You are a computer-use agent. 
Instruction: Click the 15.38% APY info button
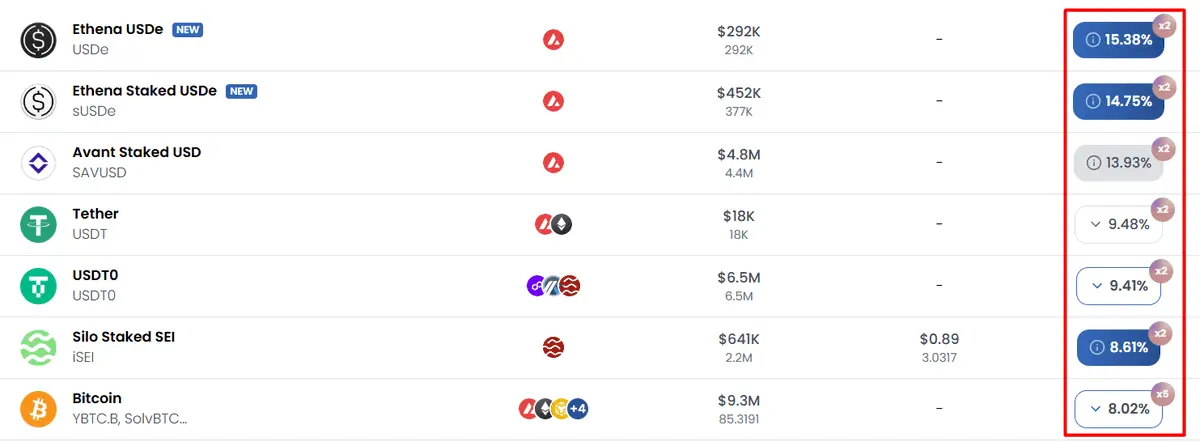[1119, 40]
